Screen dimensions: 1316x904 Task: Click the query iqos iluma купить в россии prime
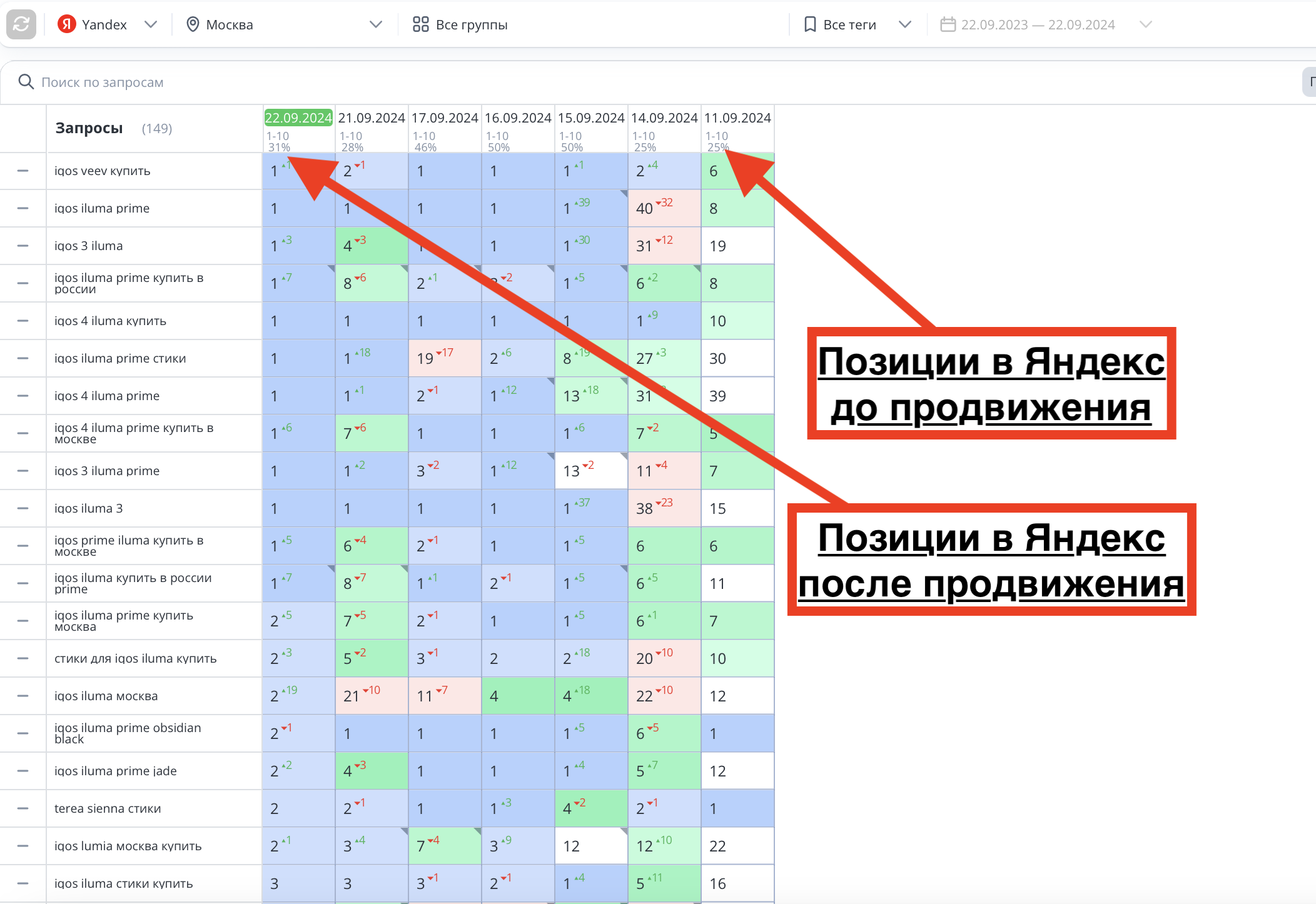click(x=133, y=583)
